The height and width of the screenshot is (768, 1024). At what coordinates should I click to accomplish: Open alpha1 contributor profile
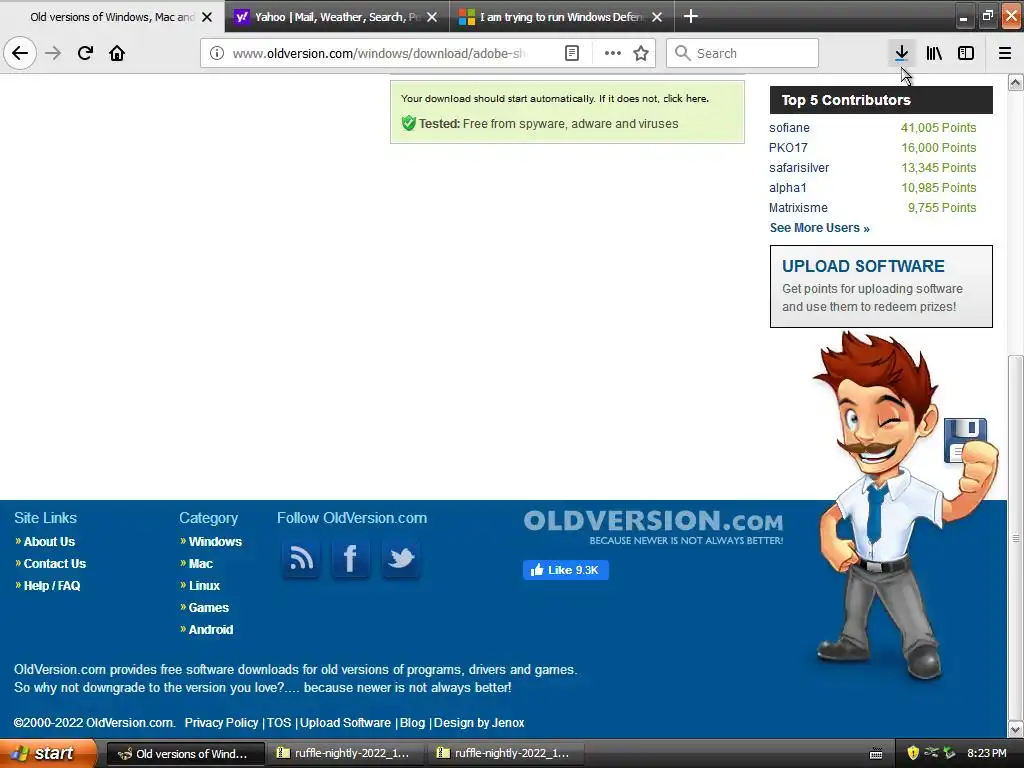(x=788, y=188)
